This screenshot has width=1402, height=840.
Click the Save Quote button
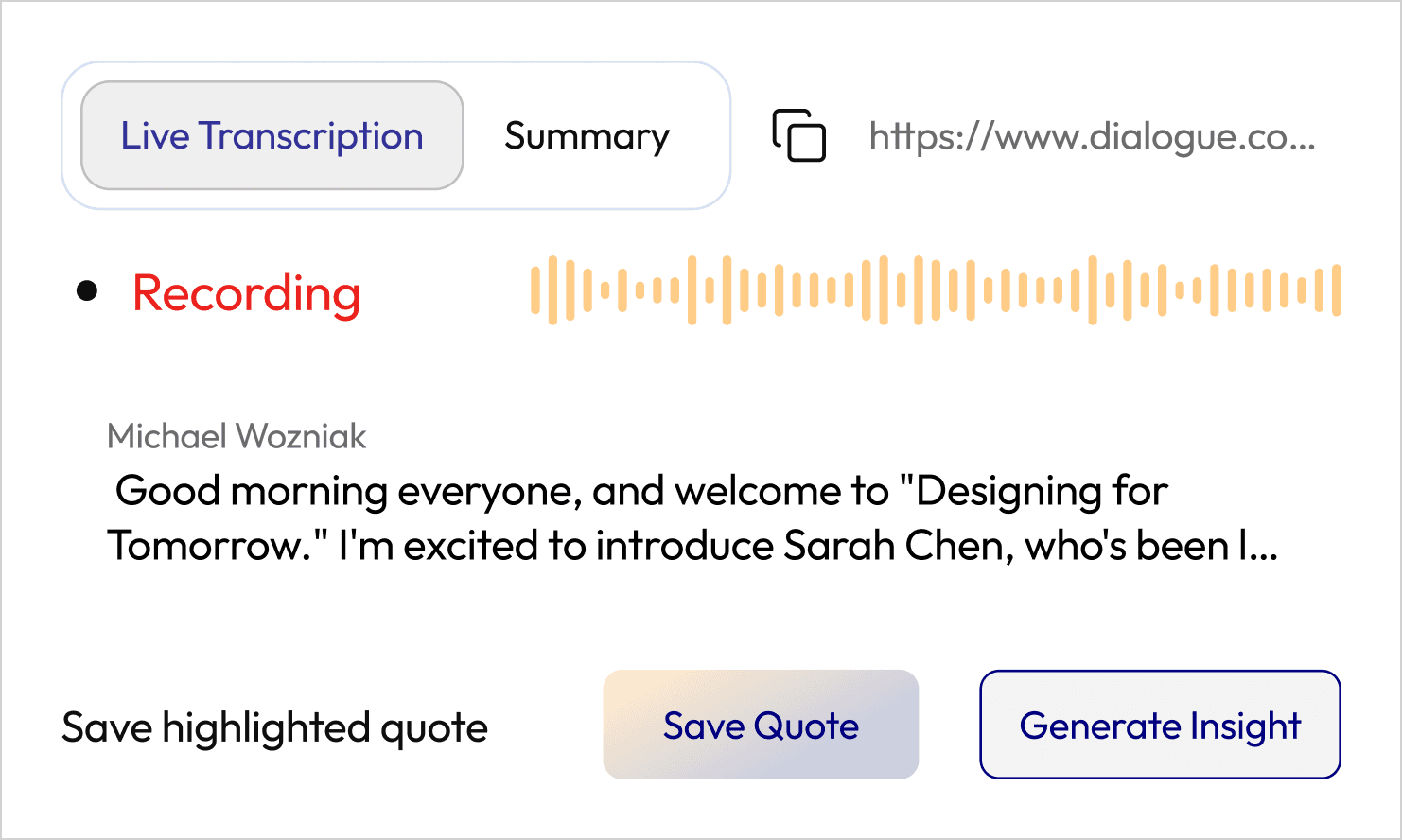pyautogui.click(x=761, y=725)
